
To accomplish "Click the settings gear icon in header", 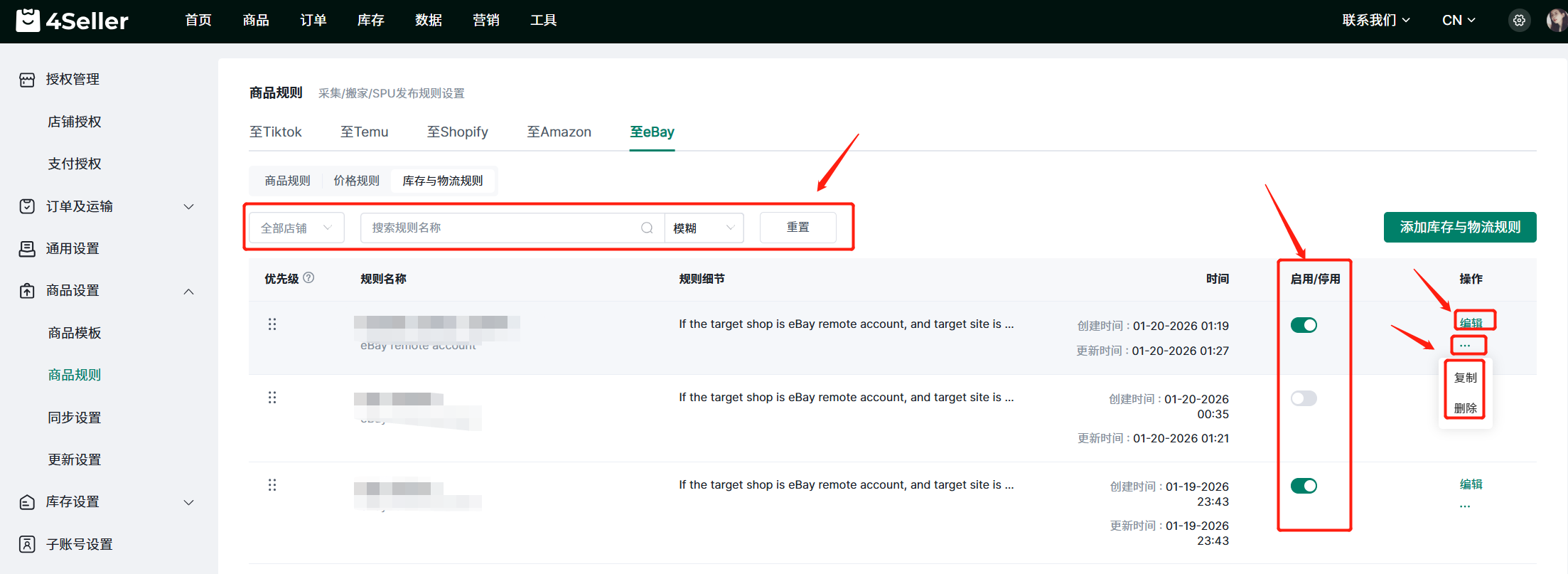I will [x=1519, y=21].
